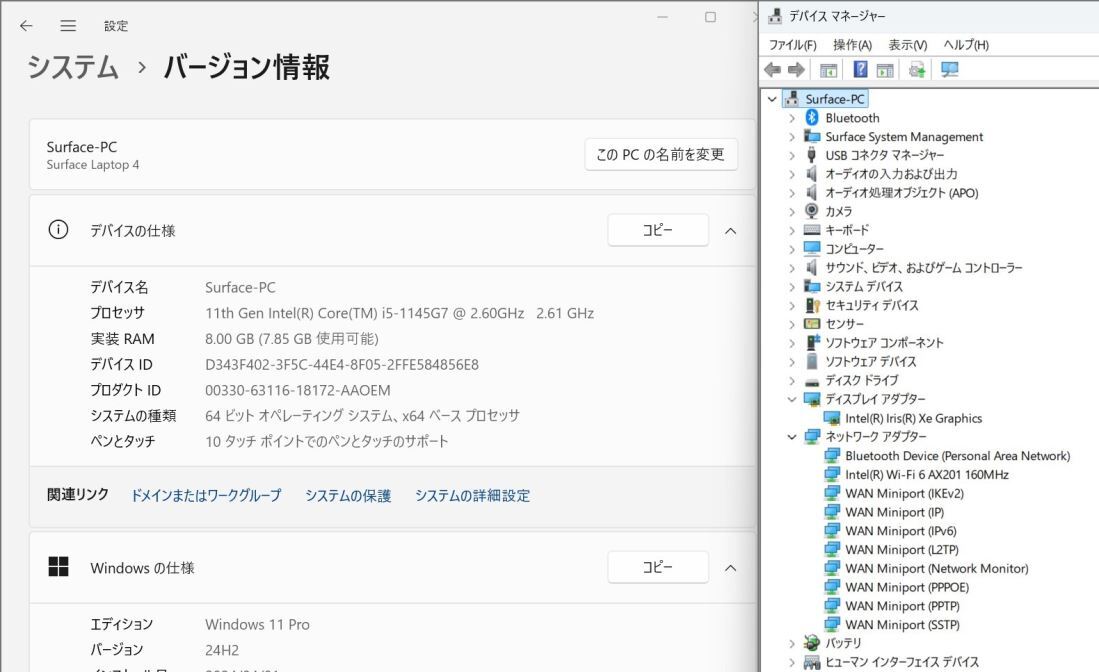Screen dimensions: 1099x672
Task: Click the back arrow in Settings
Action: 26,26
